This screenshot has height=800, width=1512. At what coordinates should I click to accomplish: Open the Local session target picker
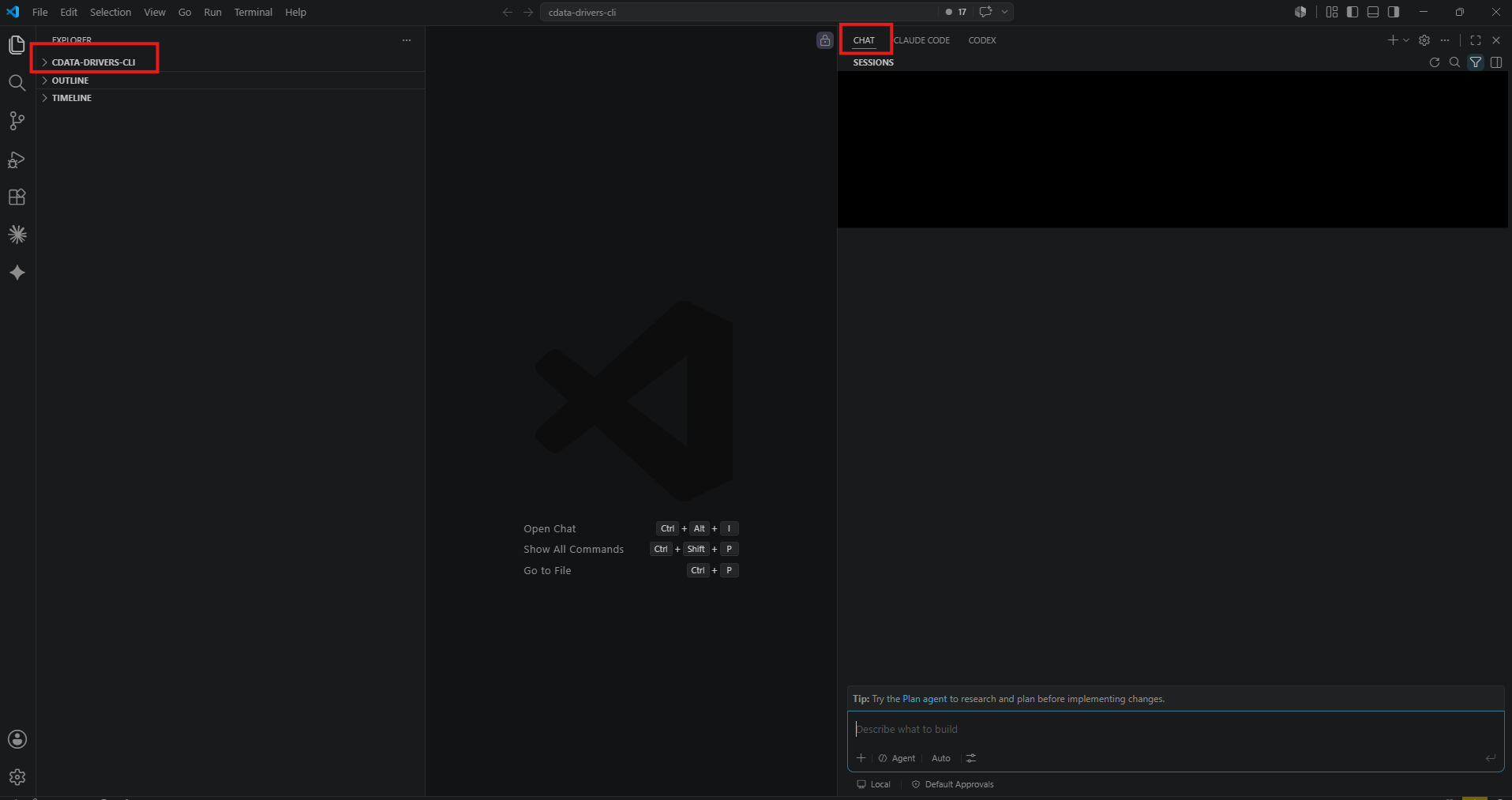873,784
